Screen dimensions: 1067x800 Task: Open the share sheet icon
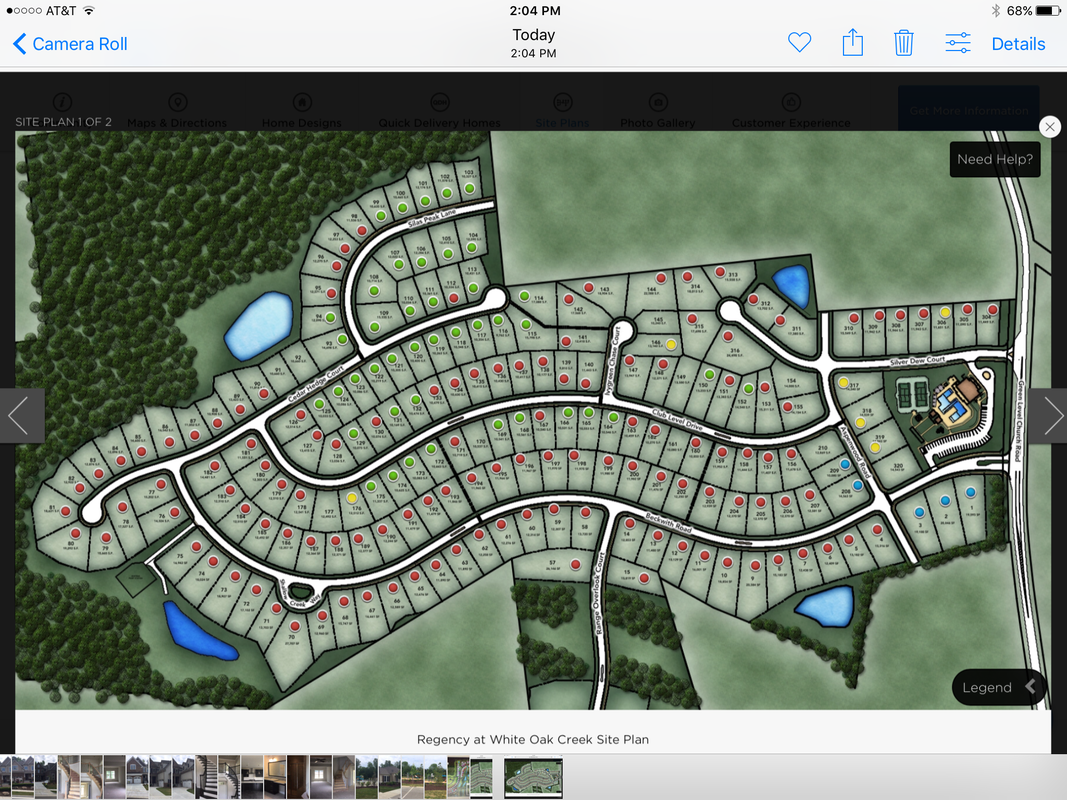[x=852, y=43]
